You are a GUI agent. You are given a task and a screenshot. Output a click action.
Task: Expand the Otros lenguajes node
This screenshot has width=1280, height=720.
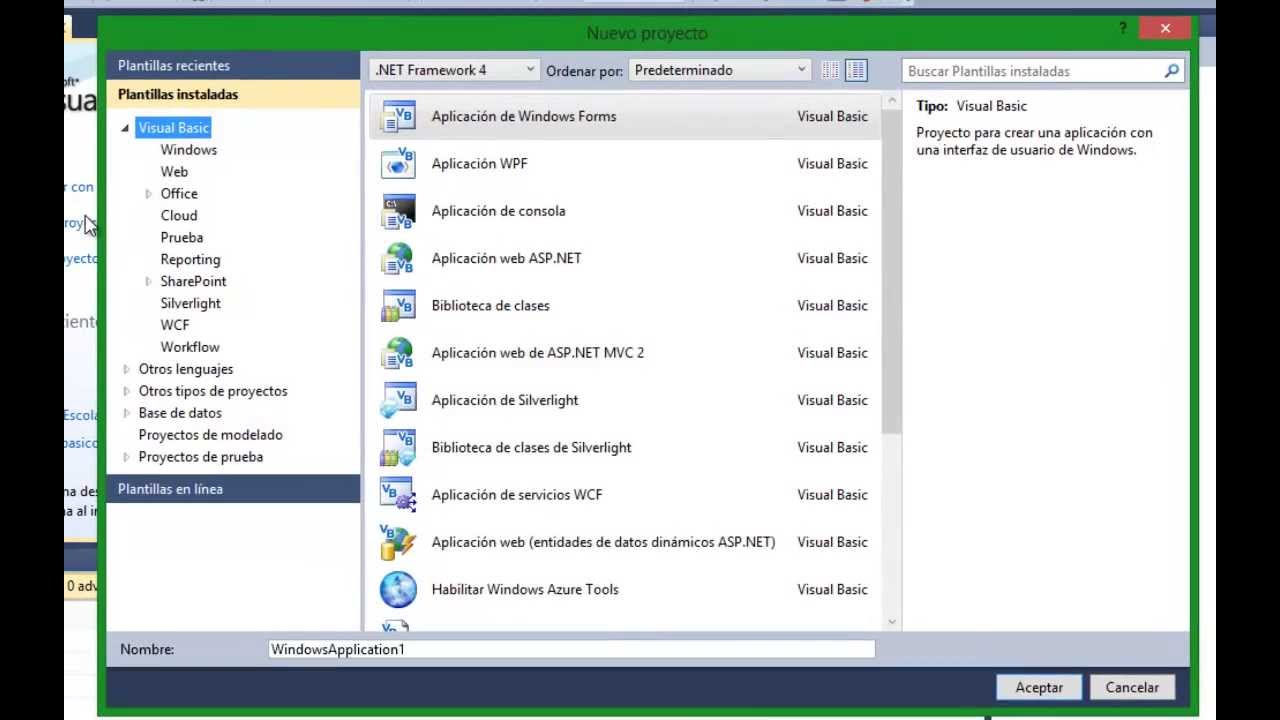(x=126, y=370)
